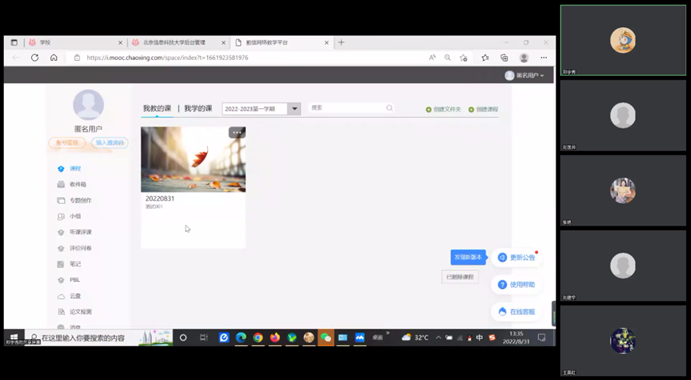
Task: Select the 我教的课 tab
Action: [157, 108]
